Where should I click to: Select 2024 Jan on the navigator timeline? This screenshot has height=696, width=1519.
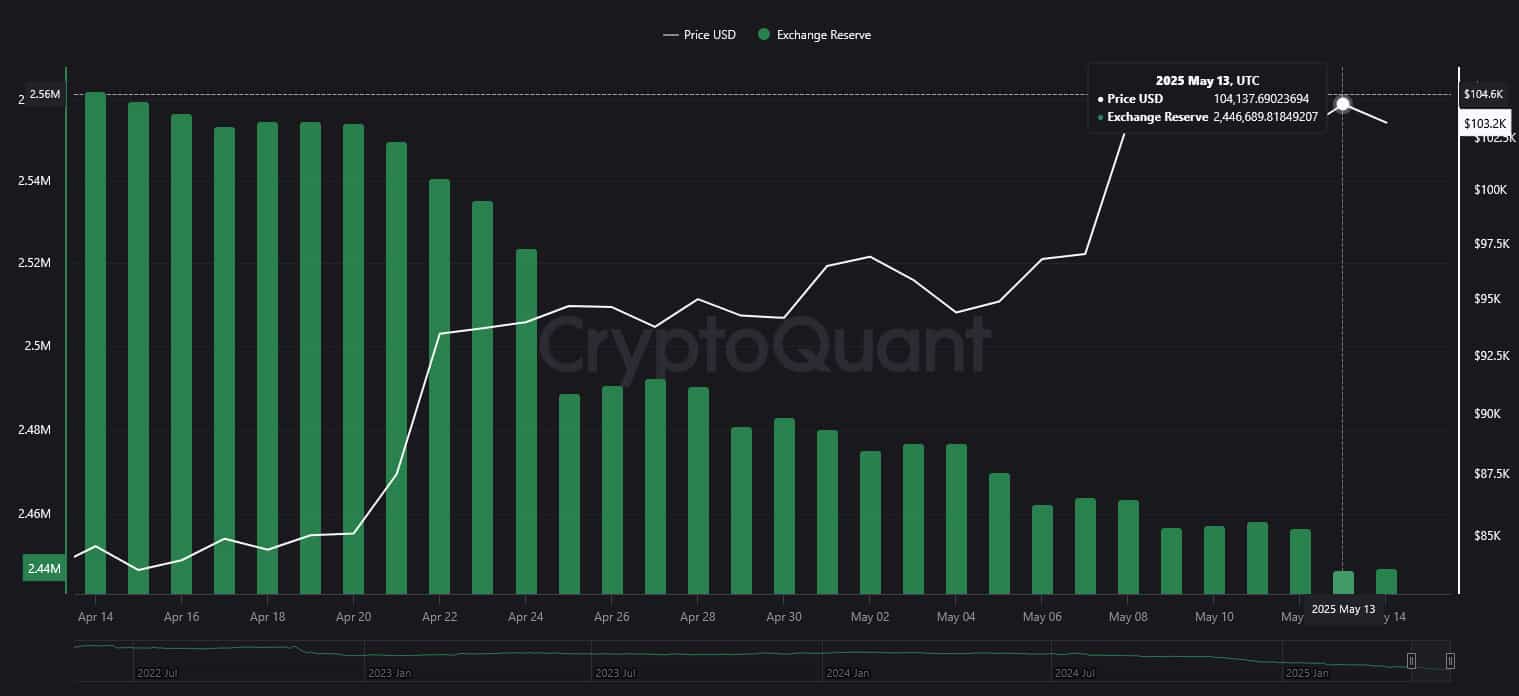click(x=846, y=673)
